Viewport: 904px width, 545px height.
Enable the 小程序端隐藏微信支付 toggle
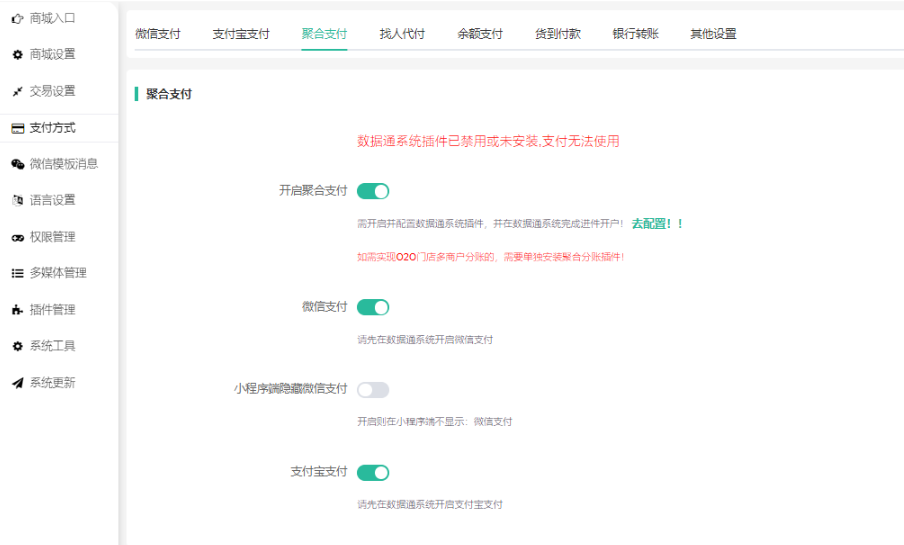(372, 389)
